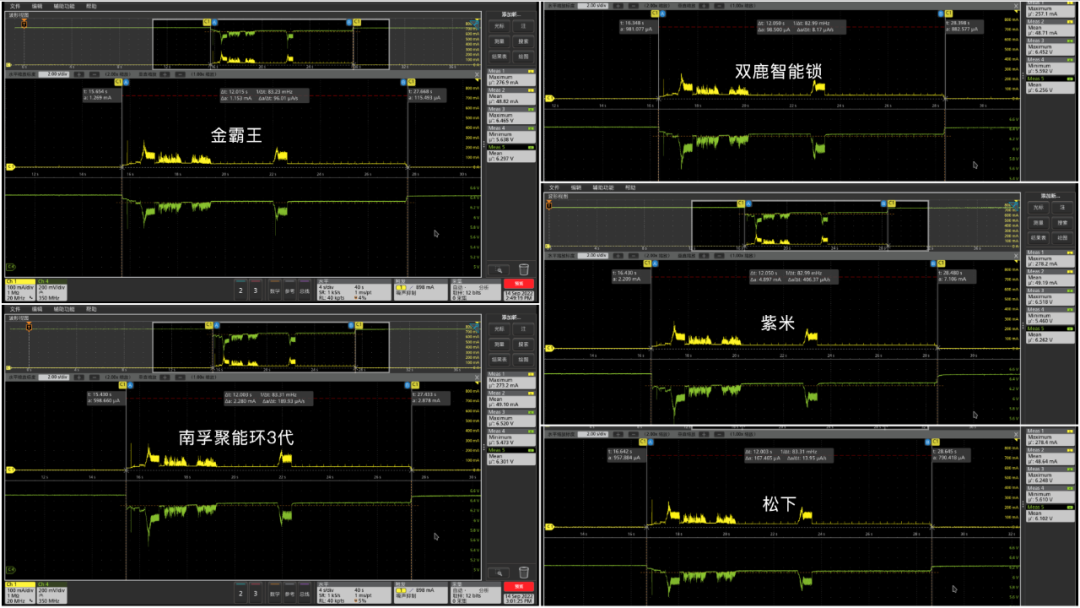Click 2.00 s/div field in 南孚聚能环3代 window

[54, 377]
